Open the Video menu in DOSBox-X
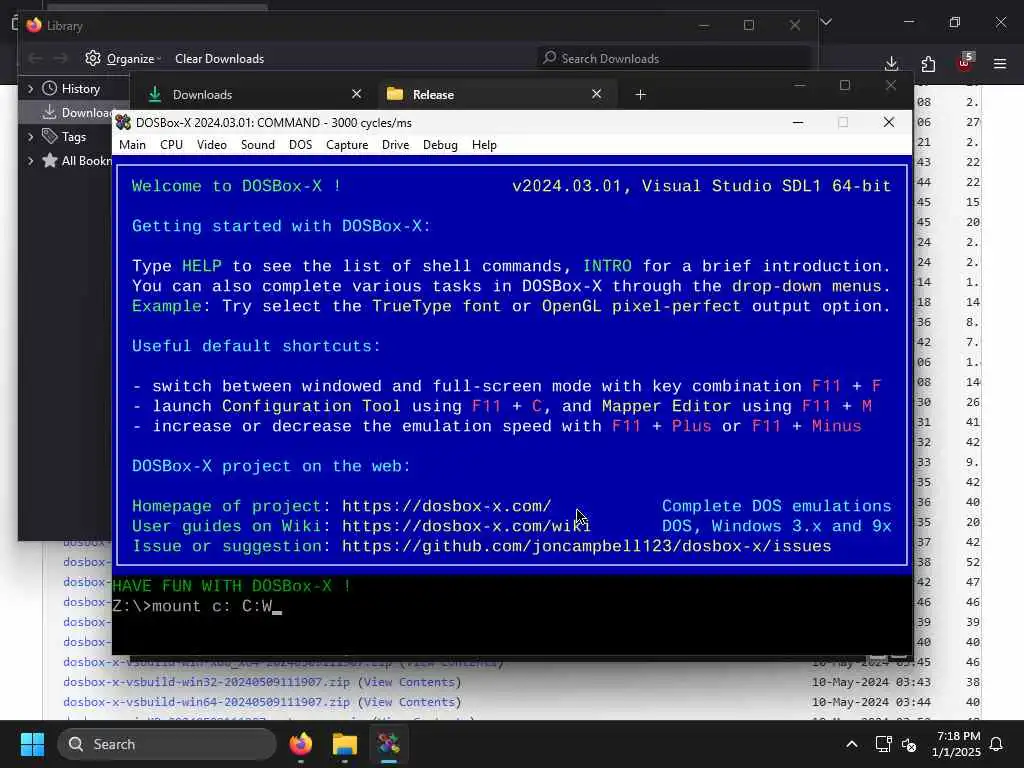1024x768 pixels. point(212,145)
